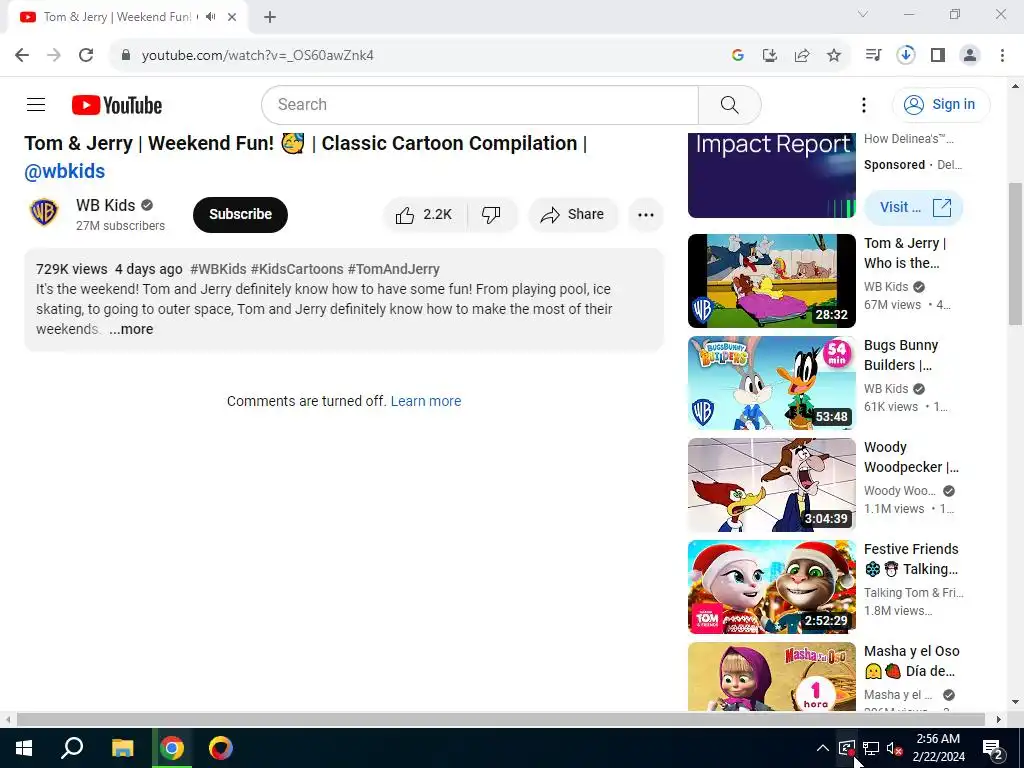Close the Tom & Jerry tab
This screenshot has width=1024, height=768.
232,17
